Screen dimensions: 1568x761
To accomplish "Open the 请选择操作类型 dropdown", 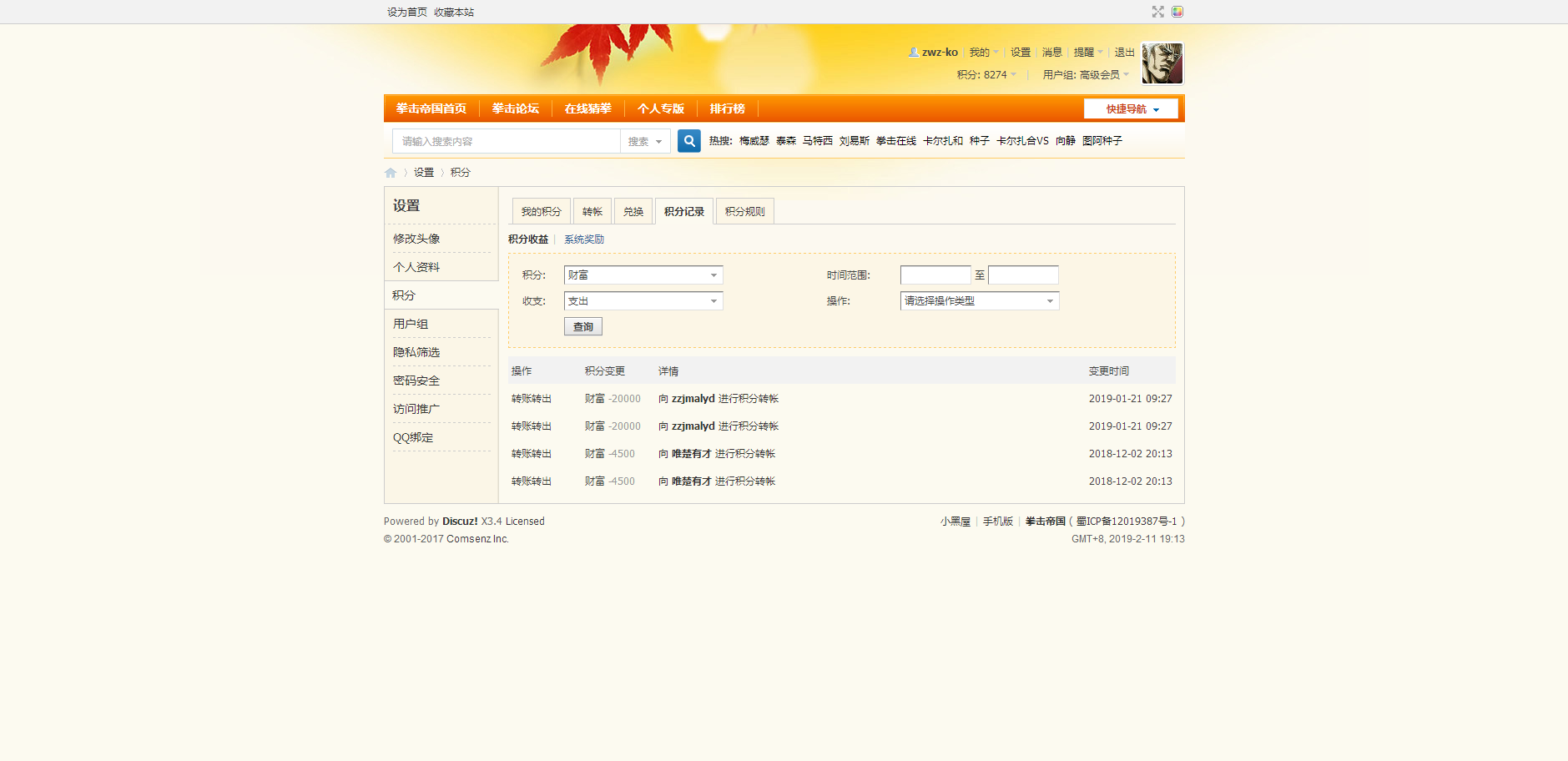I will pyautogui.click(x=980, y=300).
